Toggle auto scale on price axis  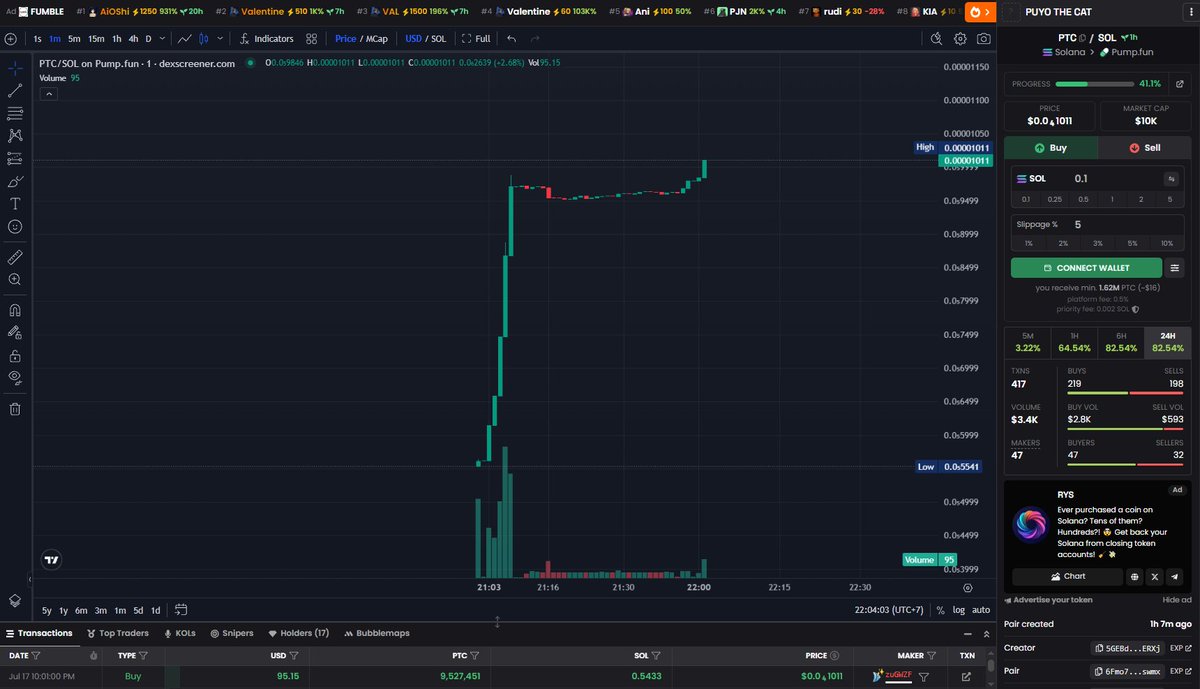coord(981,610)
